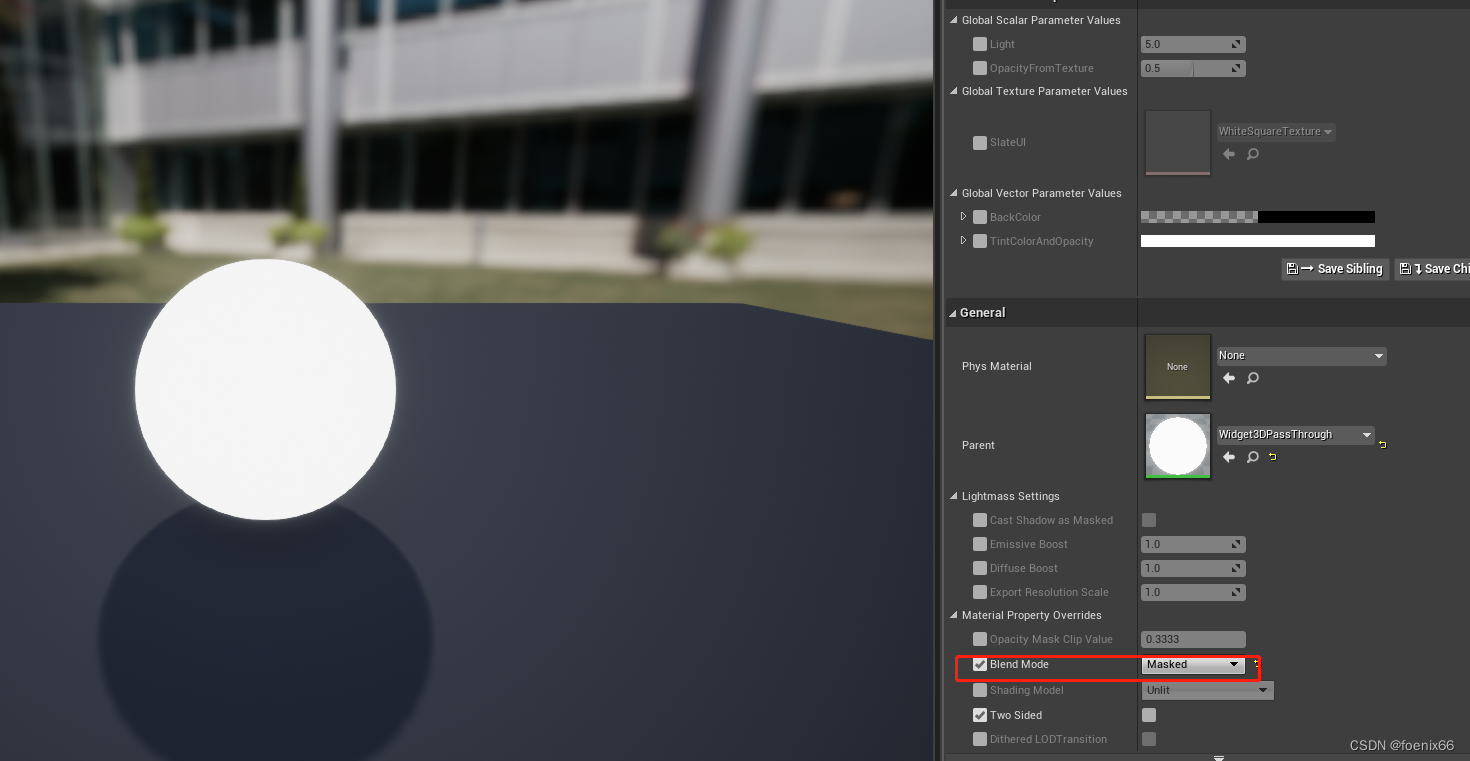The height and width of the screenshot is (761, 1470).
Task: Use the magnifier icon for Phys Material
Action: 1252,377
